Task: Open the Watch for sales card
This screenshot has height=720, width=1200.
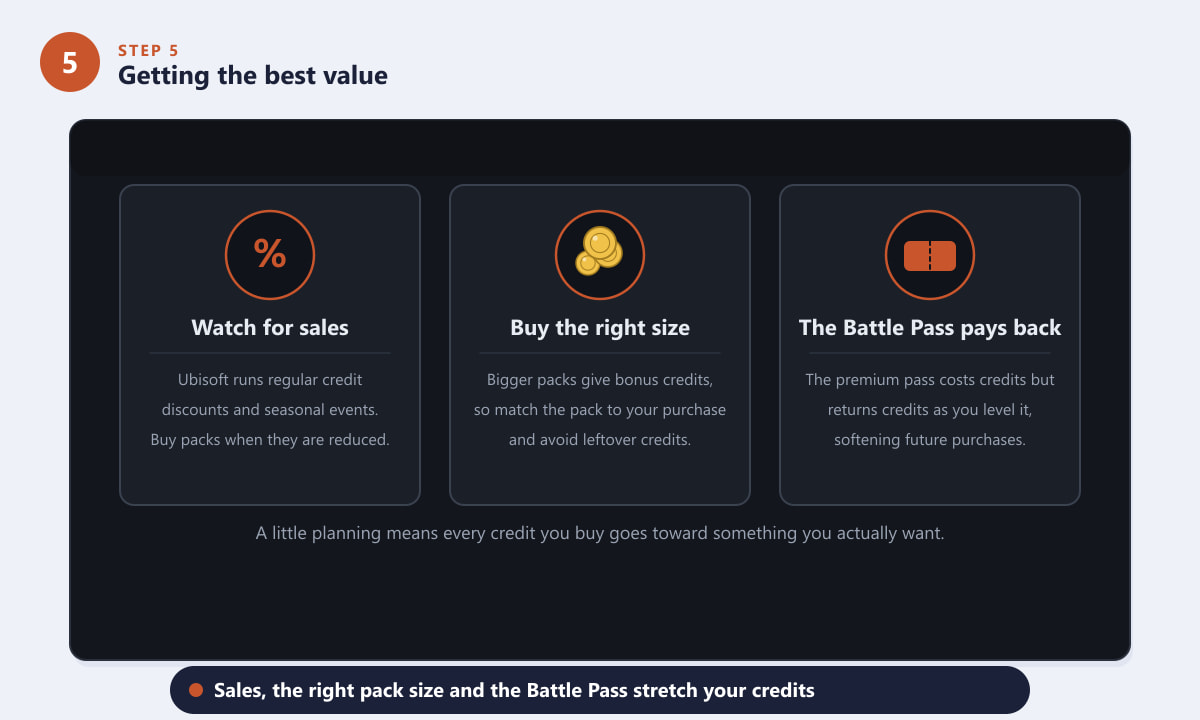Action: pyautogui.click(x=270, y=345)
